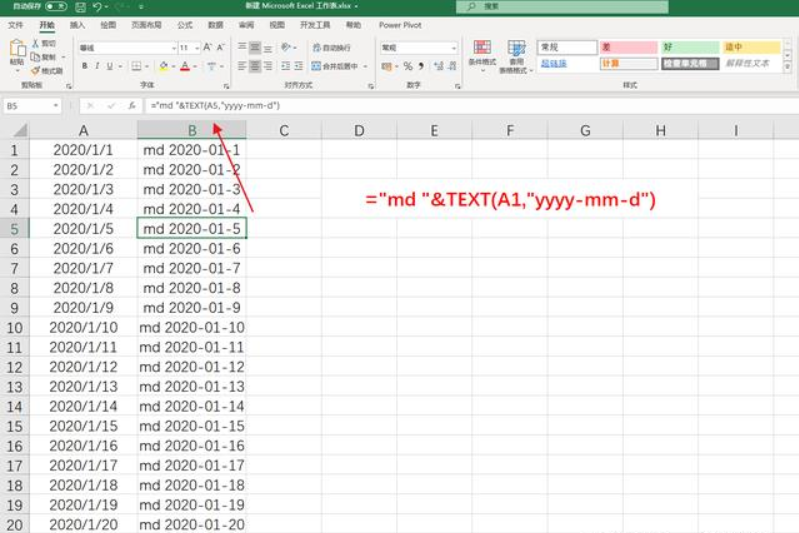Select the 好 (Good) cell style swatch
This screenshot has width=799, height=533.
coord(688,47)
